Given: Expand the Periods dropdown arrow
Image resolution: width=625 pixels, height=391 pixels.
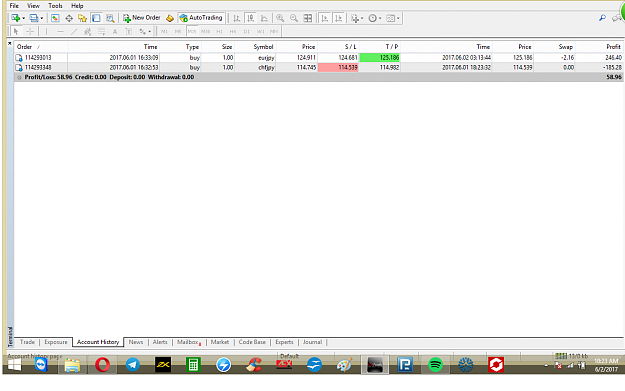Looking at the screenshot, I should point(380,18).
